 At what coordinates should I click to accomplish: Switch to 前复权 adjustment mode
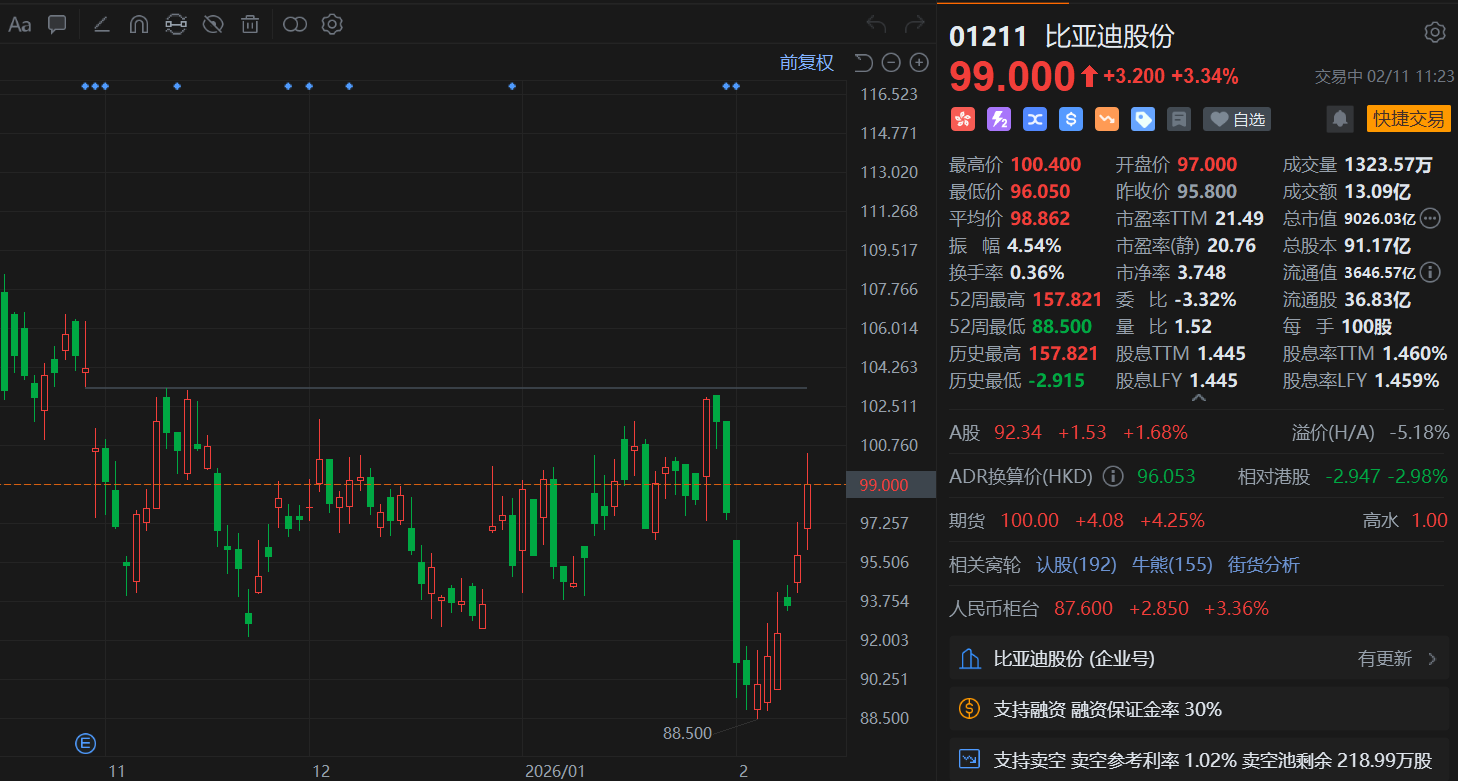pos(806,62)
